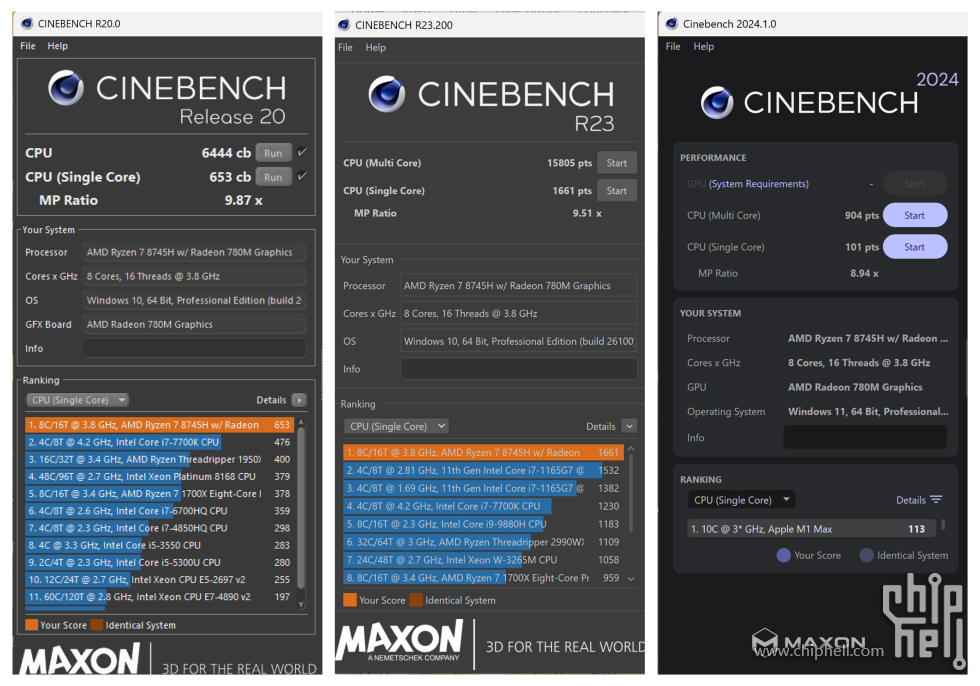Select the 2.81 GHz i7-1165G7 row in R23

tap(482, 470)
